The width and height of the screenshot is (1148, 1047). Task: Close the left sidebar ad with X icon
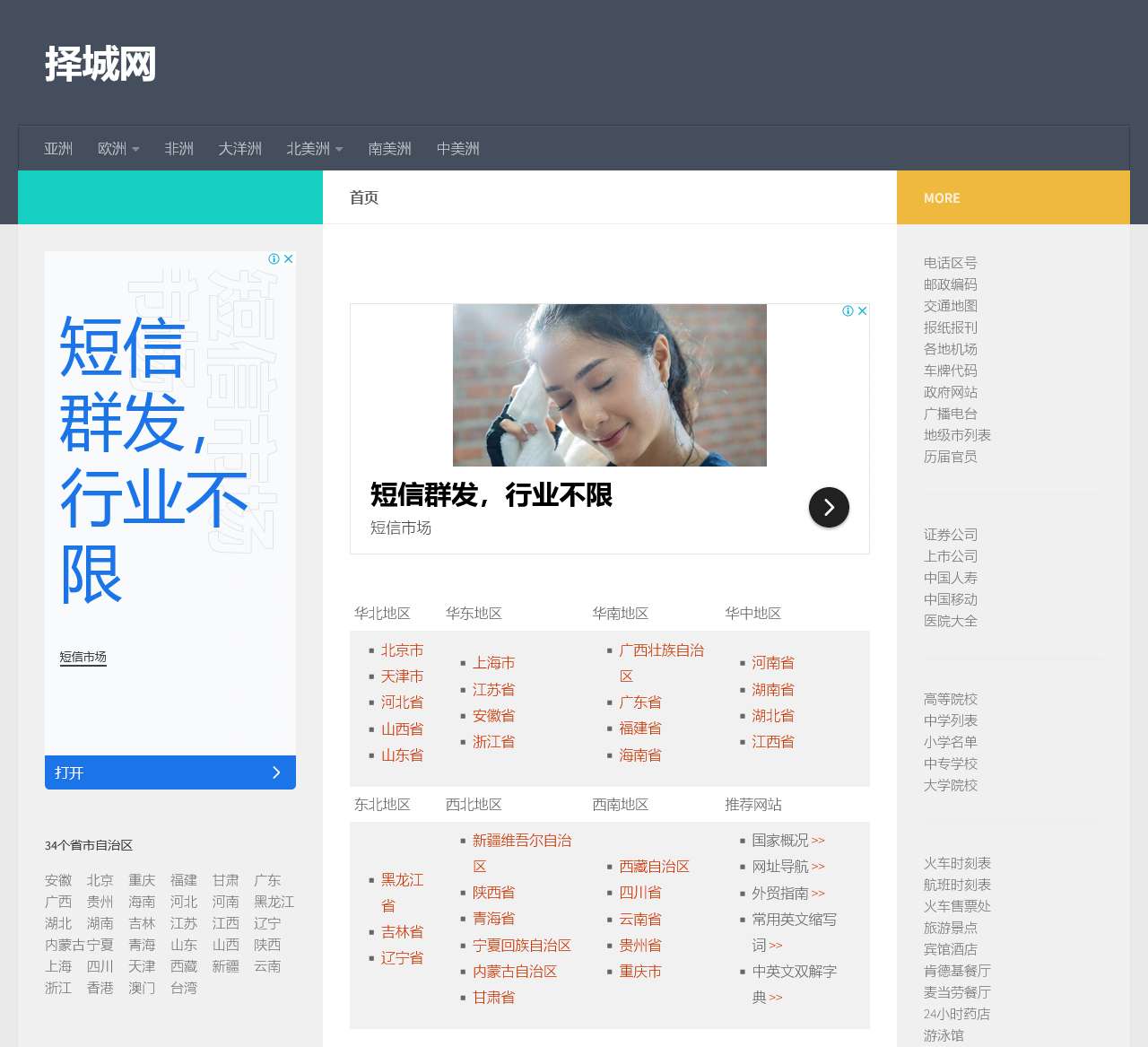tap(289, 258)
